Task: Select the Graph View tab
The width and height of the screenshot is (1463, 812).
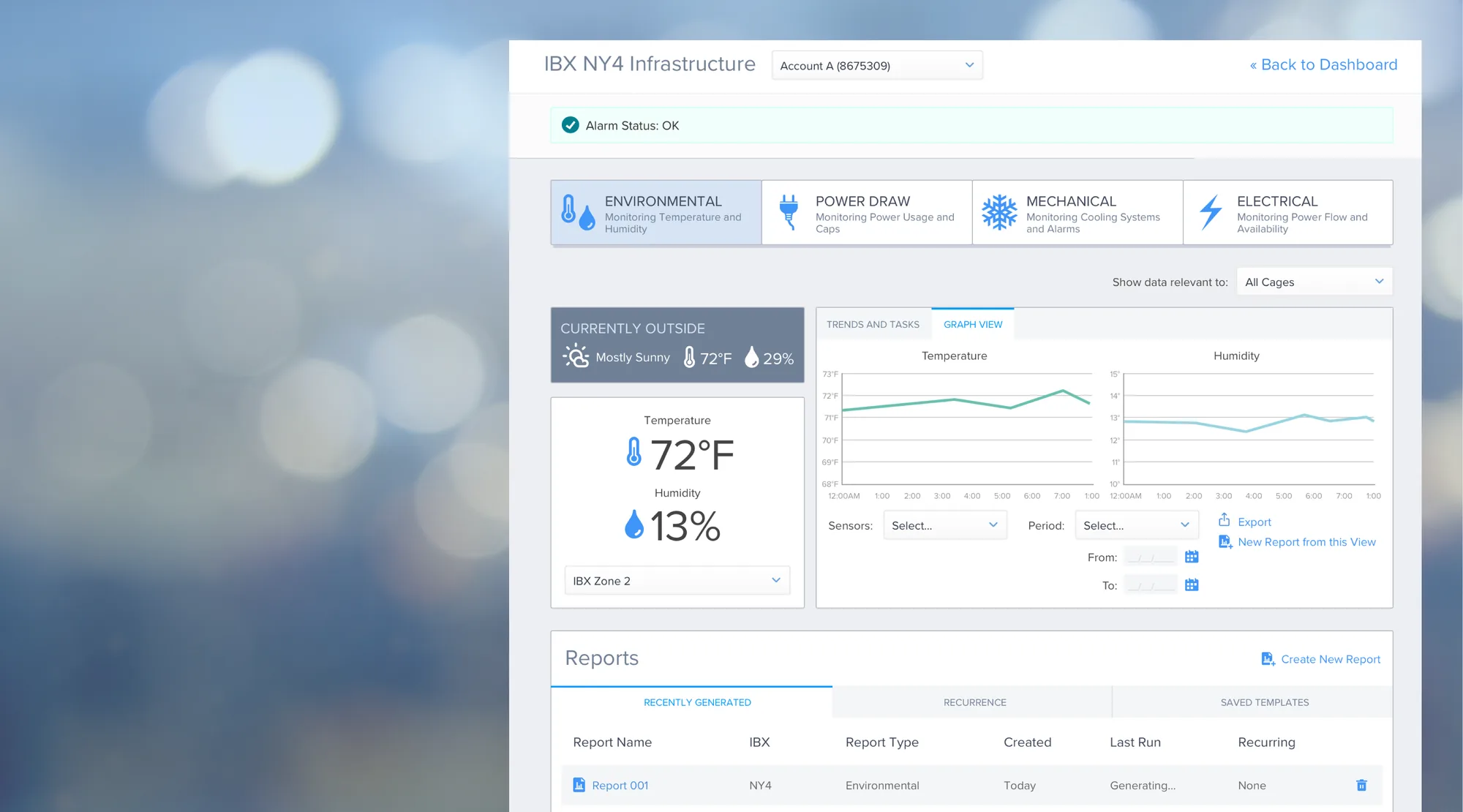Action: (973, 324)
